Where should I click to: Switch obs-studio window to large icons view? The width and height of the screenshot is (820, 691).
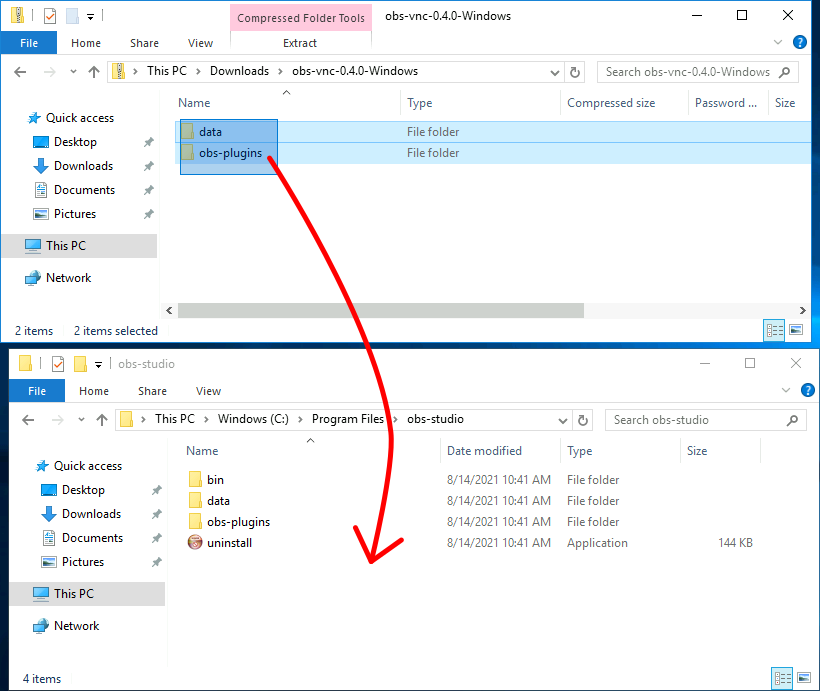click(x=804, y=678)
